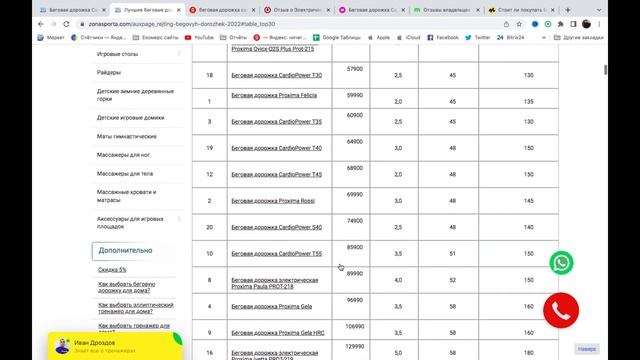Viewport: 640px width, 360px height.
Task: Open the Массажеры для тела category
Action: pyautogui.click(x=124, y=173)
